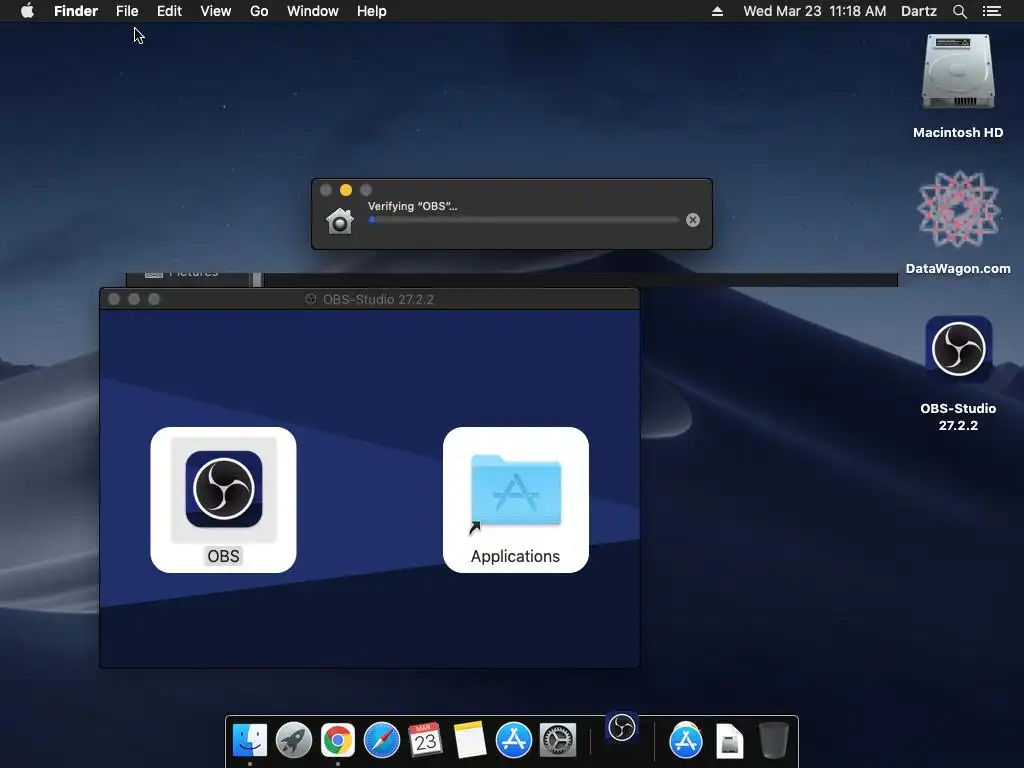Open the Applications folder stack beside the disk image in the Dock
This screenshot has height=768, width=1024.
(686, 741)
